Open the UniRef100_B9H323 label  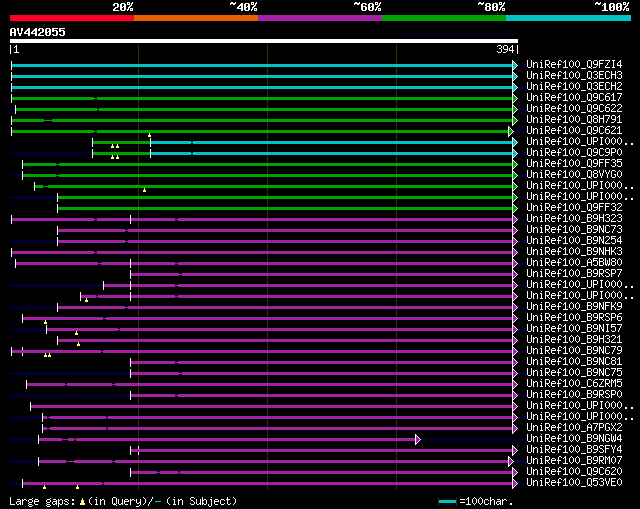pyautogui.click(x=574, y=218)
